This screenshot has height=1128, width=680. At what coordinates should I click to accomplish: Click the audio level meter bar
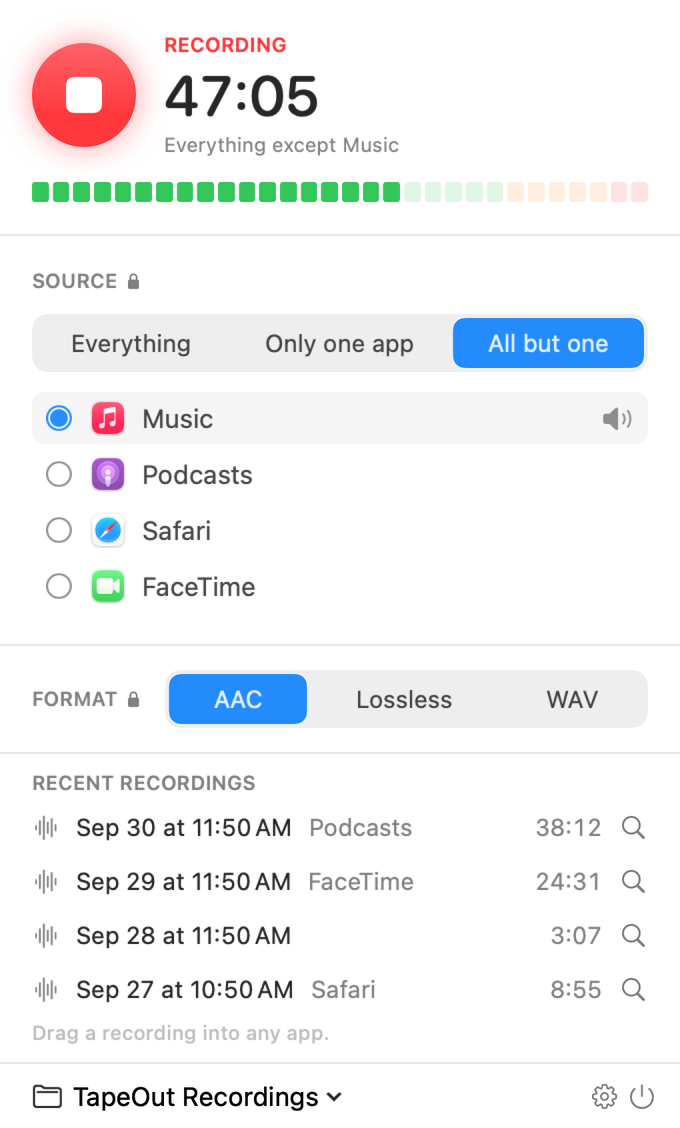pos(340,192)
